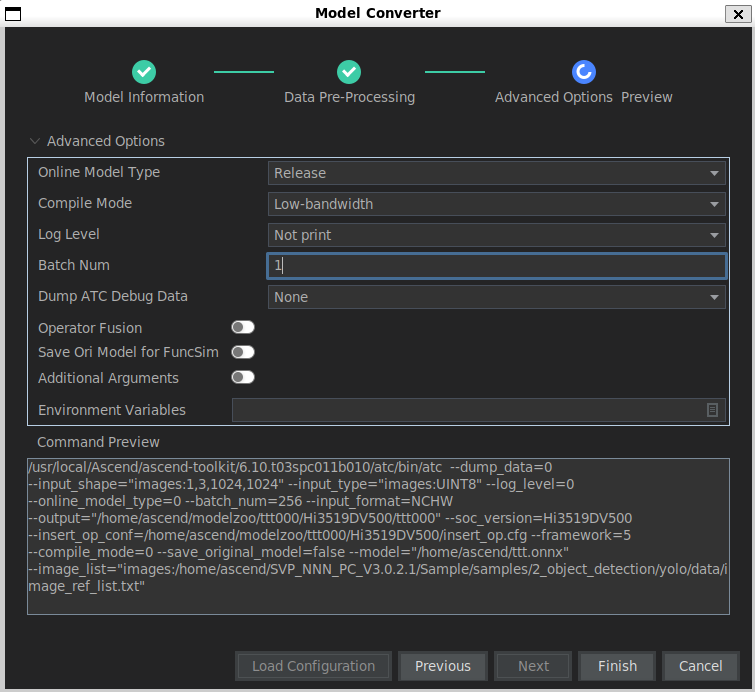Click the Data Pre-Processing step checkmark icon

coord(349,72)
